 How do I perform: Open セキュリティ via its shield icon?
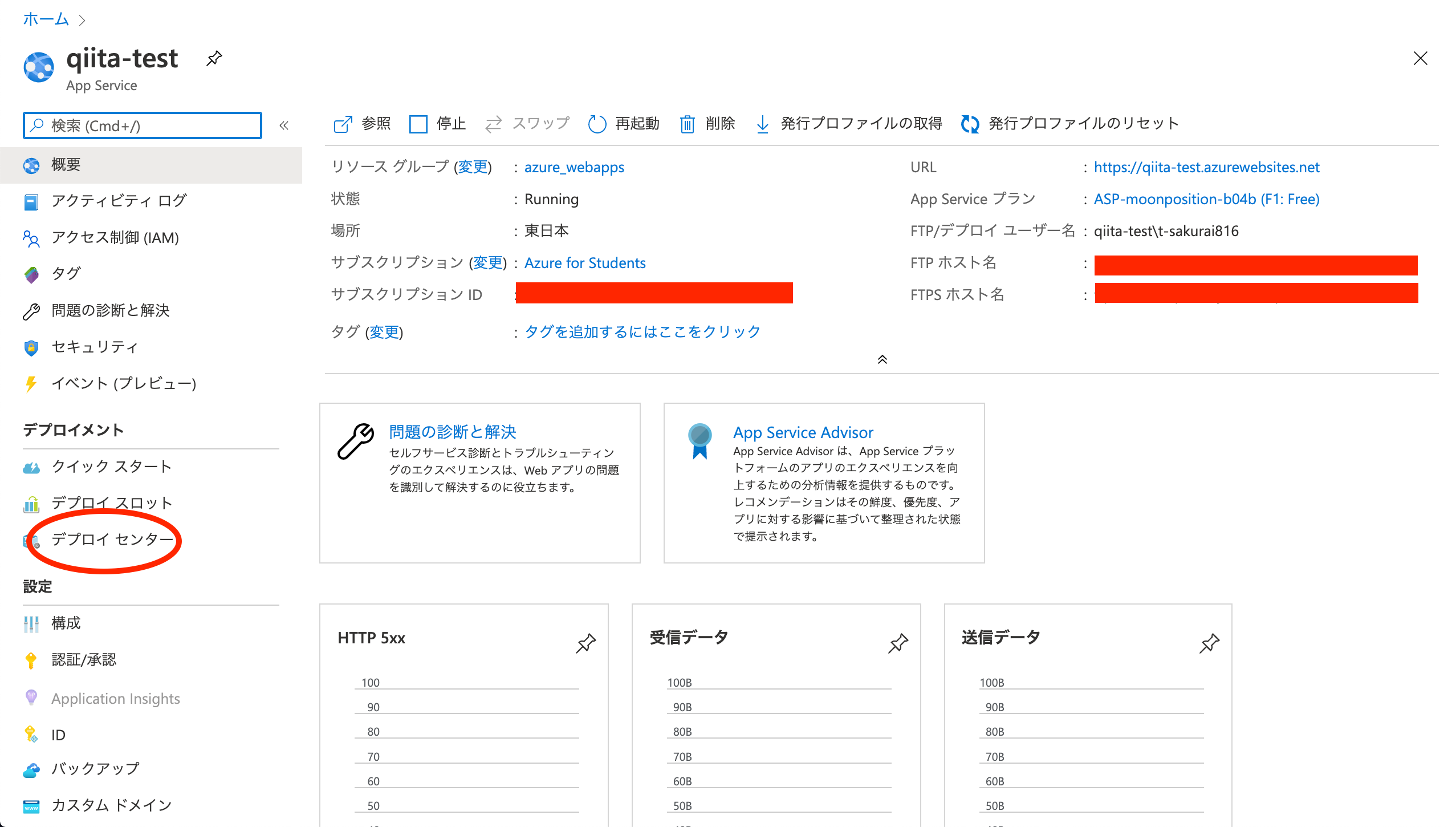31,347
